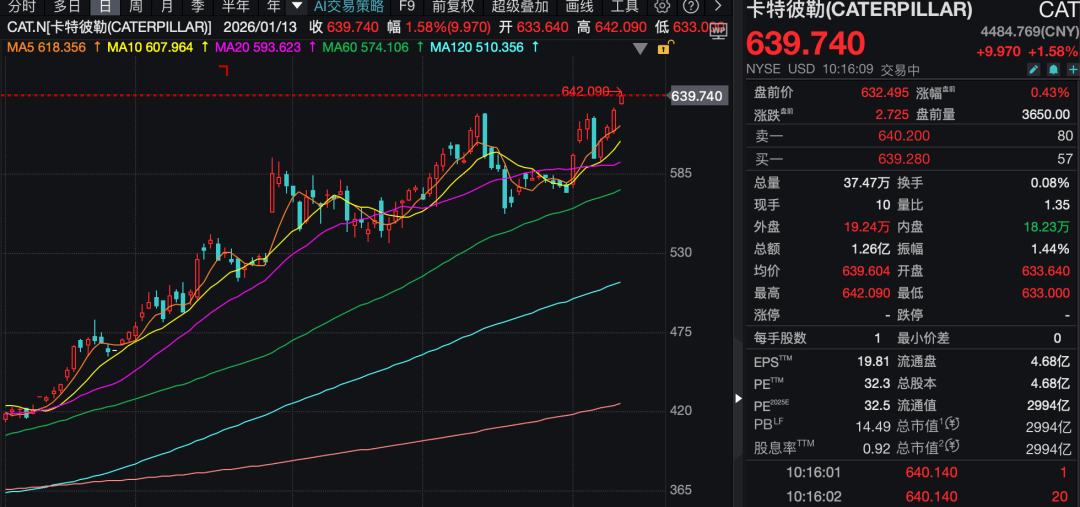Click the MA5 upward arrow indicator
1080x507 pixels.
click(96, 47)
